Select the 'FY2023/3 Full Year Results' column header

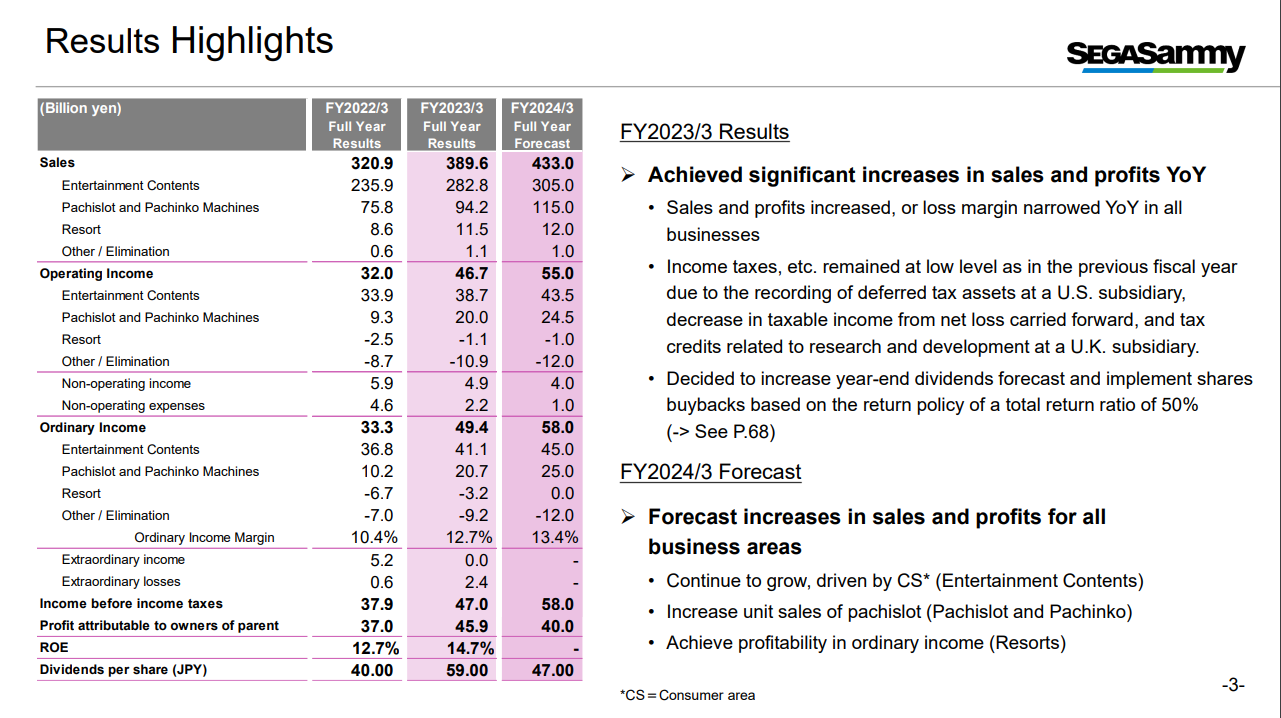(452, 125)
